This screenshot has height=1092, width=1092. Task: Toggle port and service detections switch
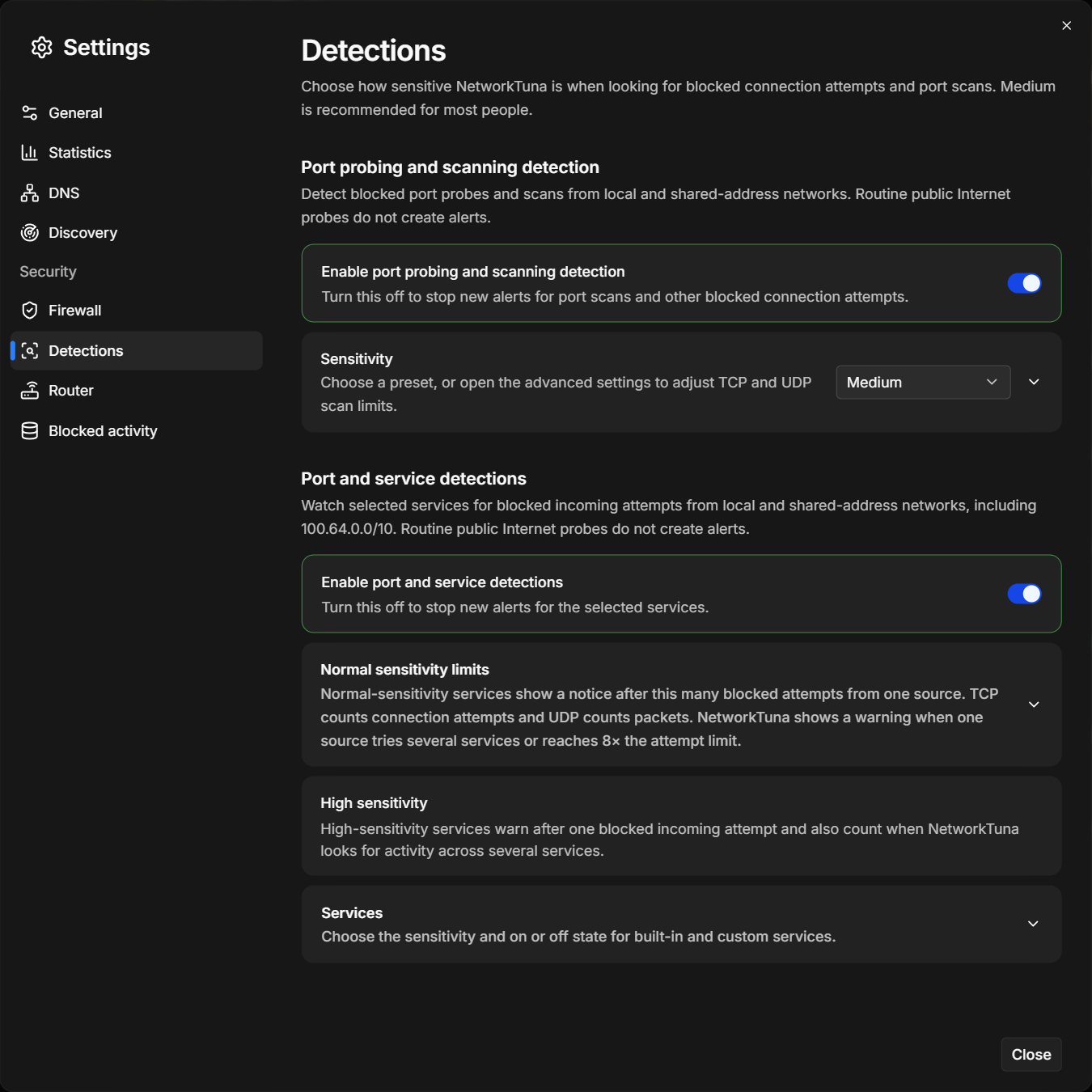click(x=1024, y=594)
